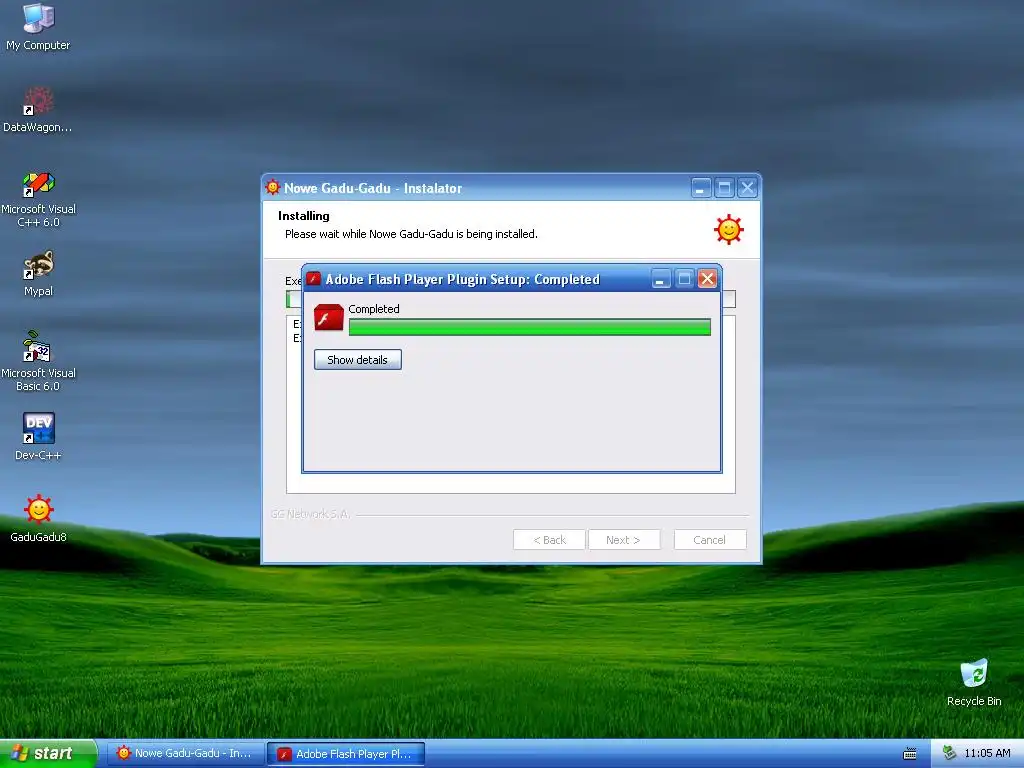Select the Mypal browser shortcut

pyautogui.click(x=38, y=273)
